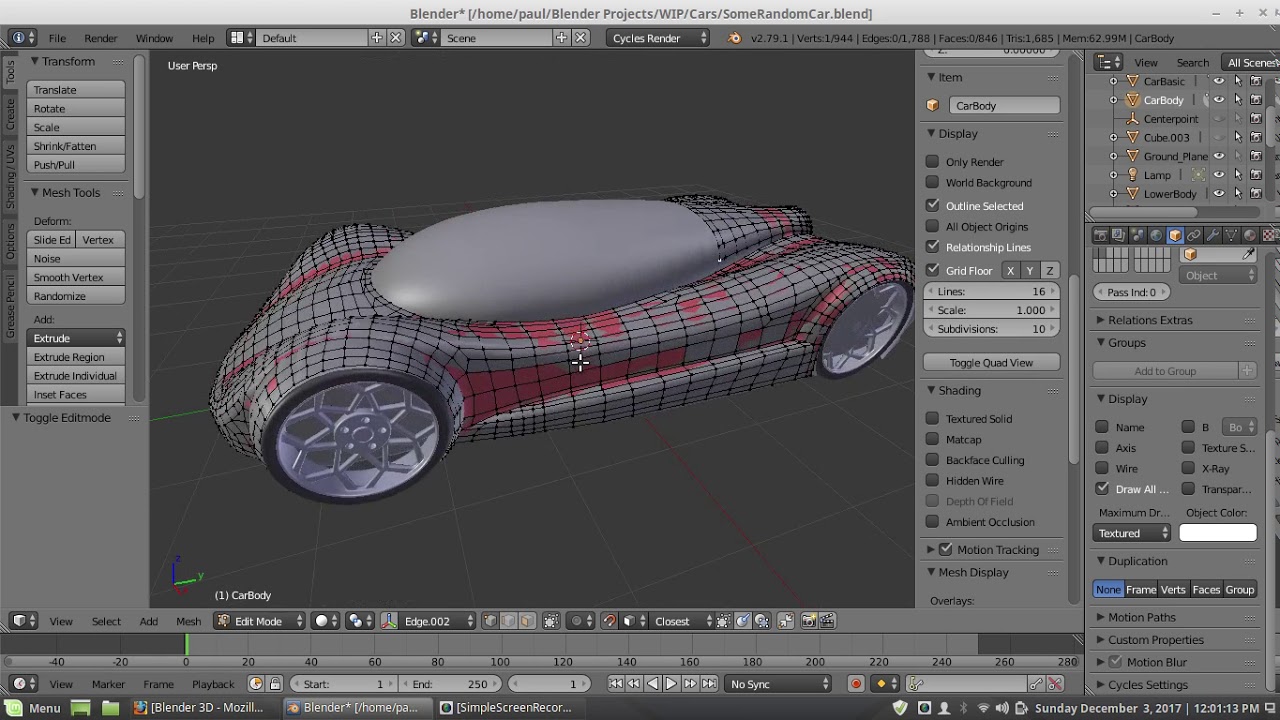1280x720 pixels.
Task: Enable the Only Render checkbox
Action: (x=932, y=162)
